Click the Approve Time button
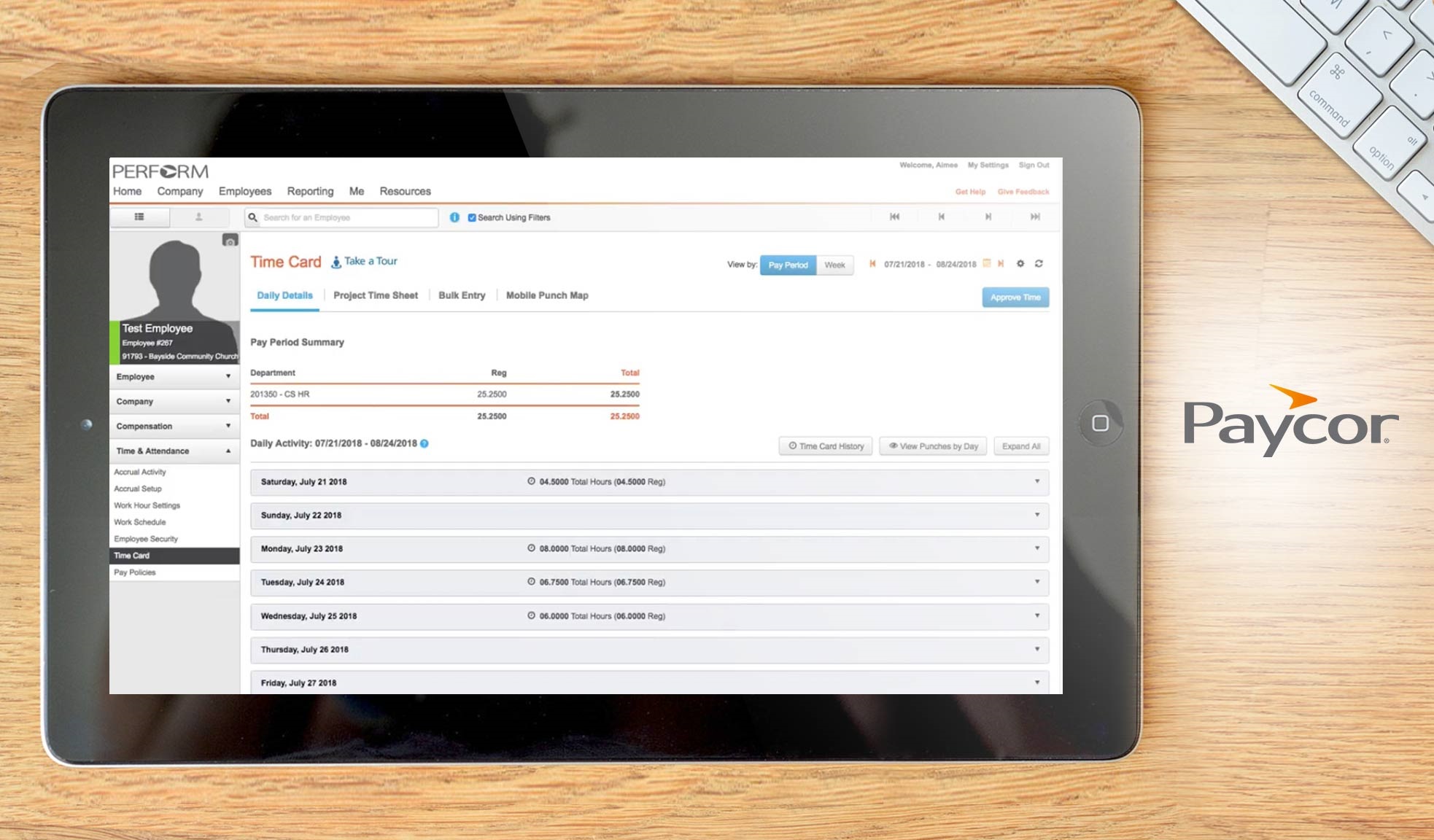1434x840 pixels. click(x=1015, y=297)
